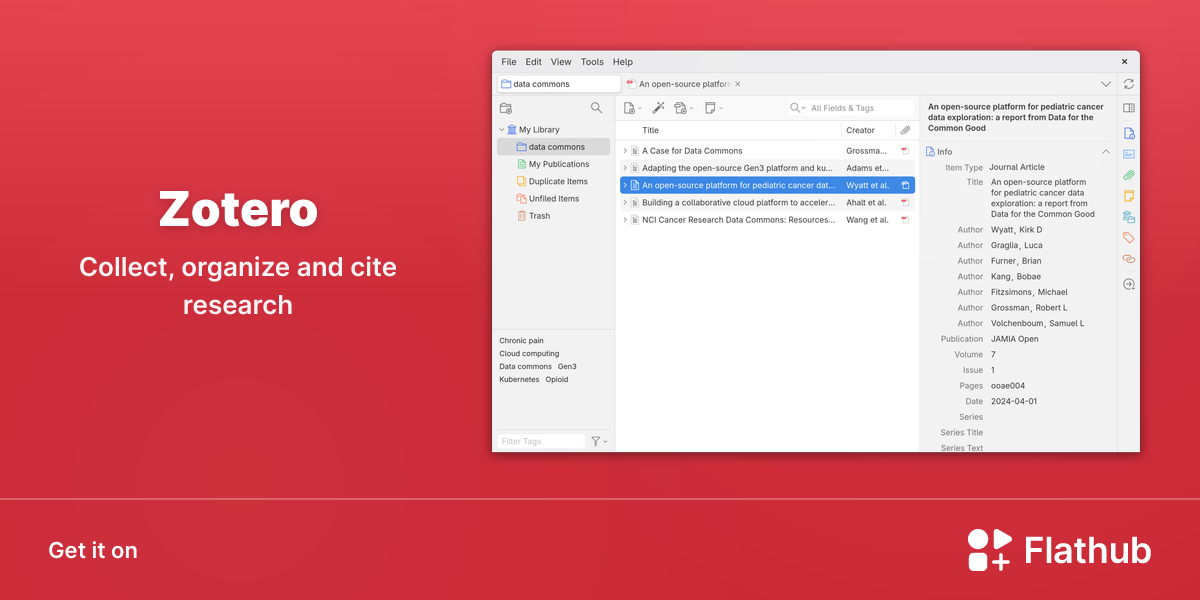This screenshot has width=1200, height=600.
Task: Jump to Info section in side nav
Action: (x=1129, y=133)
